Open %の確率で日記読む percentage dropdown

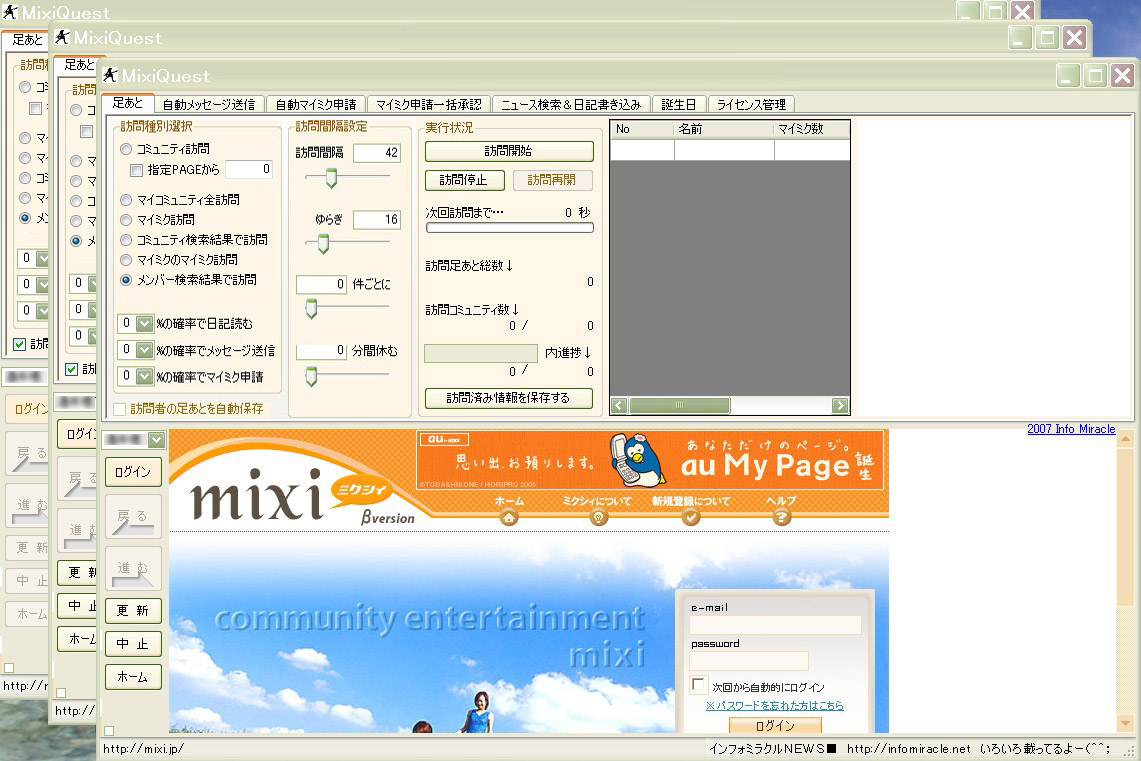click(x=145, y=323)
